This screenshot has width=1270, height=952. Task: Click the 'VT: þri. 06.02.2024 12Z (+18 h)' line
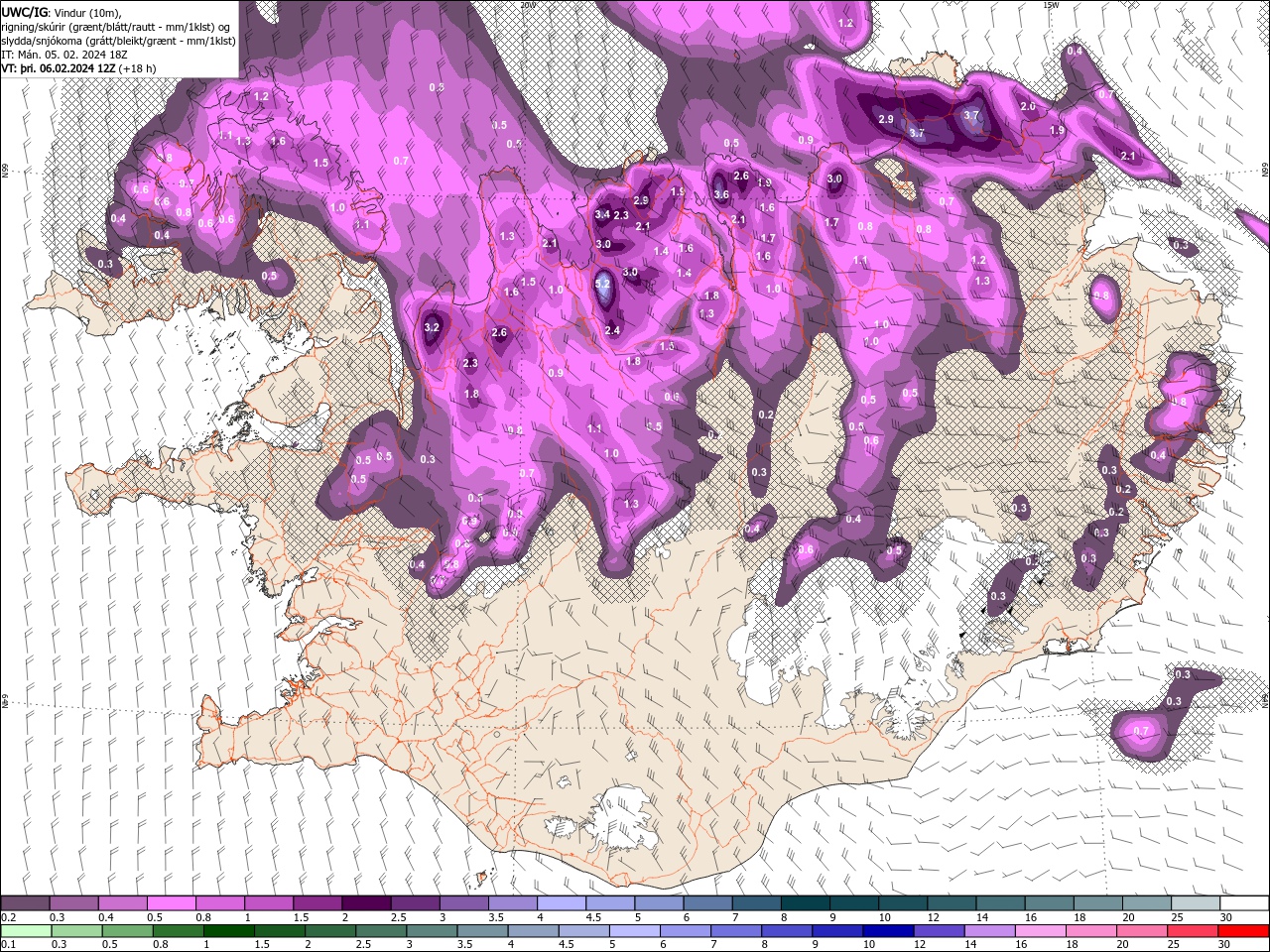point(79,68)
